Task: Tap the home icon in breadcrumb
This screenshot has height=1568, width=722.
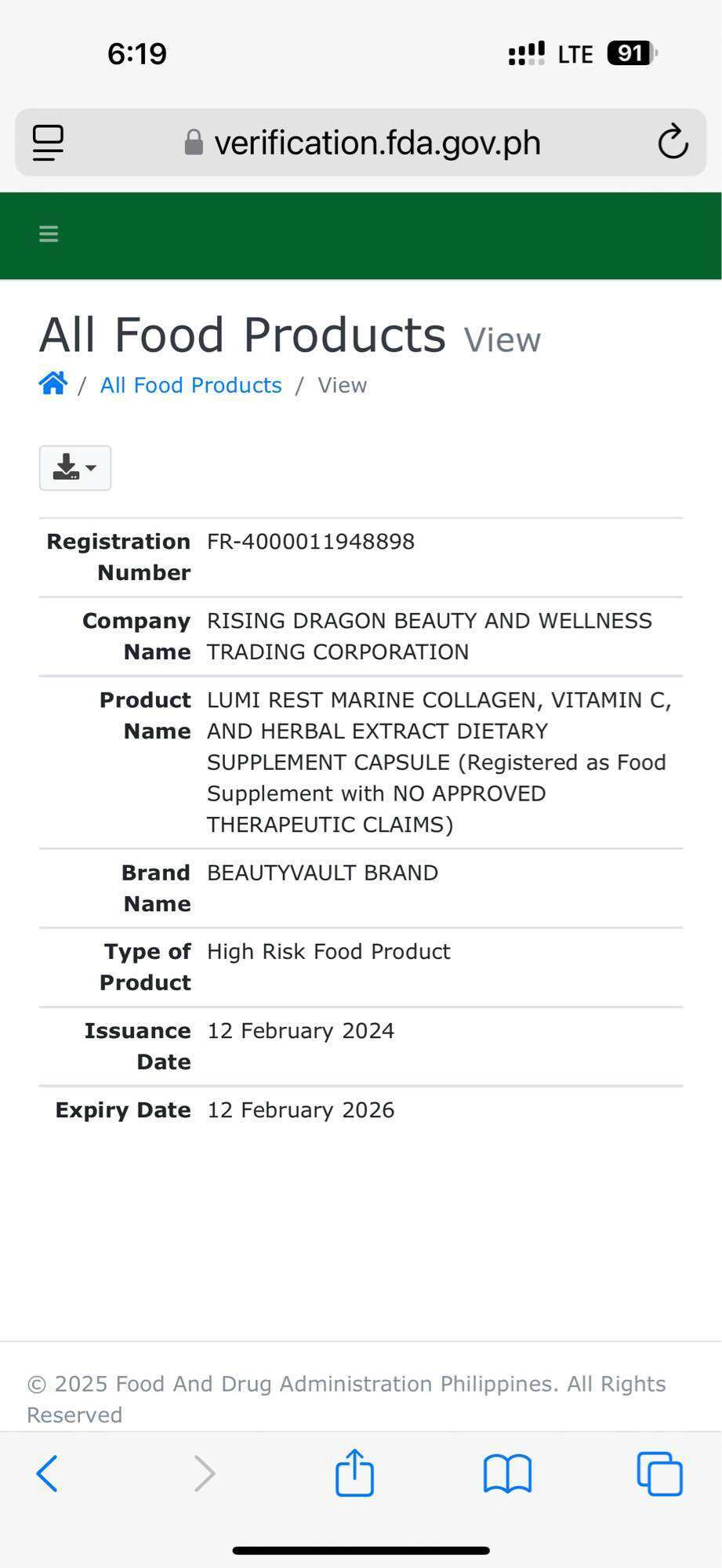Action: [53, 383]
